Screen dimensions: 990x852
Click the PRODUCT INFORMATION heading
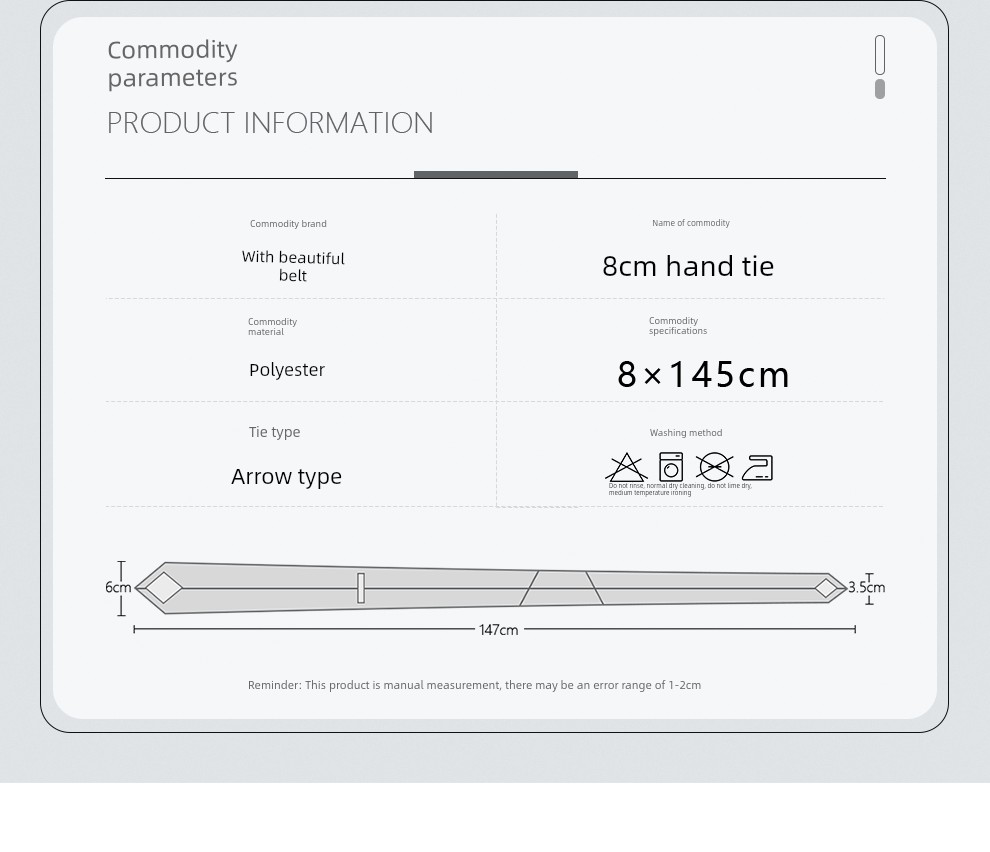270,123
